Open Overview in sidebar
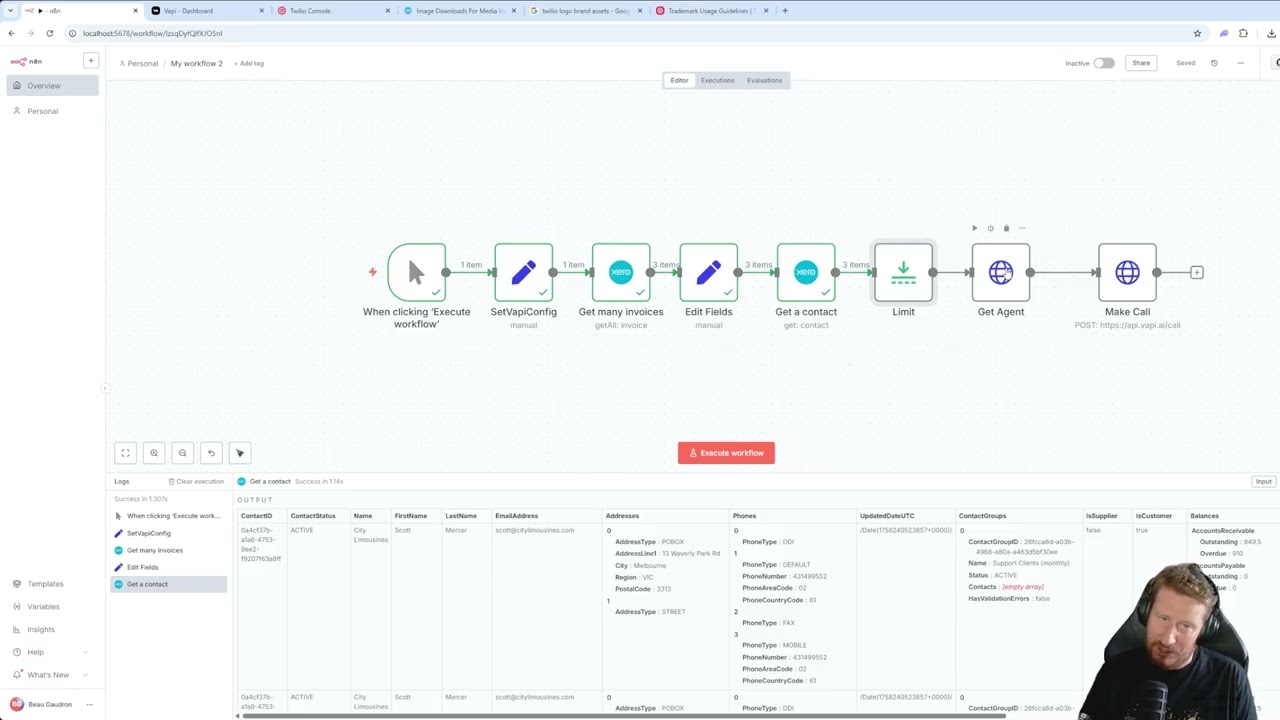1280x720 pixels. click(x=53, y=85)
